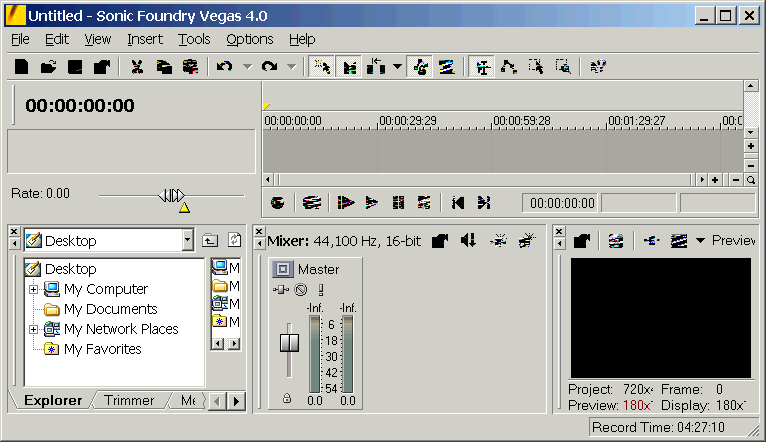This screenshot has width=766, height=442.
Task: Open Preview quality dropdown arrow
Action: pos(700,240)
